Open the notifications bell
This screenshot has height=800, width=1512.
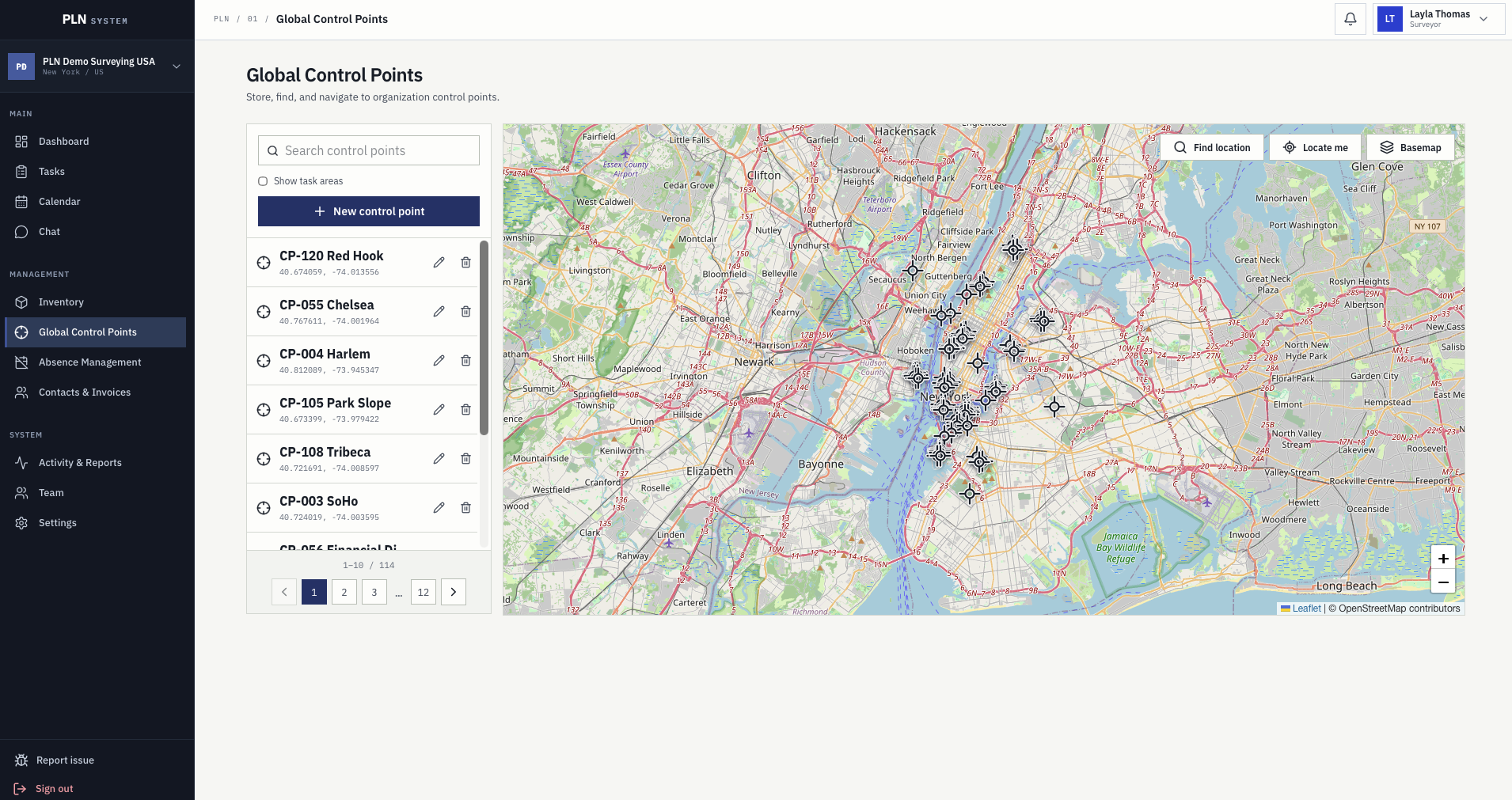click(1351, 19)
